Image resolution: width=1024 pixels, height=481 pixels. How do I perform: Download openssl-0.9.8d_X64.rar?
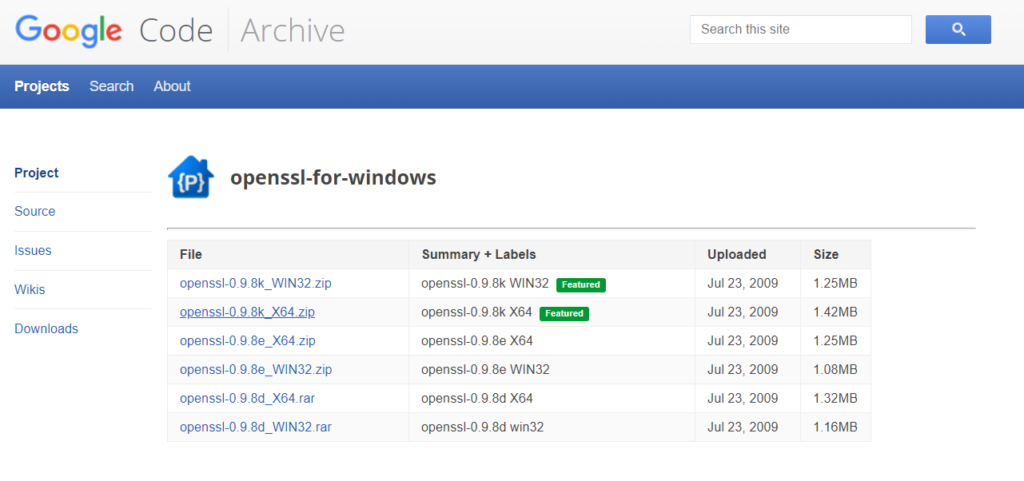246,398
